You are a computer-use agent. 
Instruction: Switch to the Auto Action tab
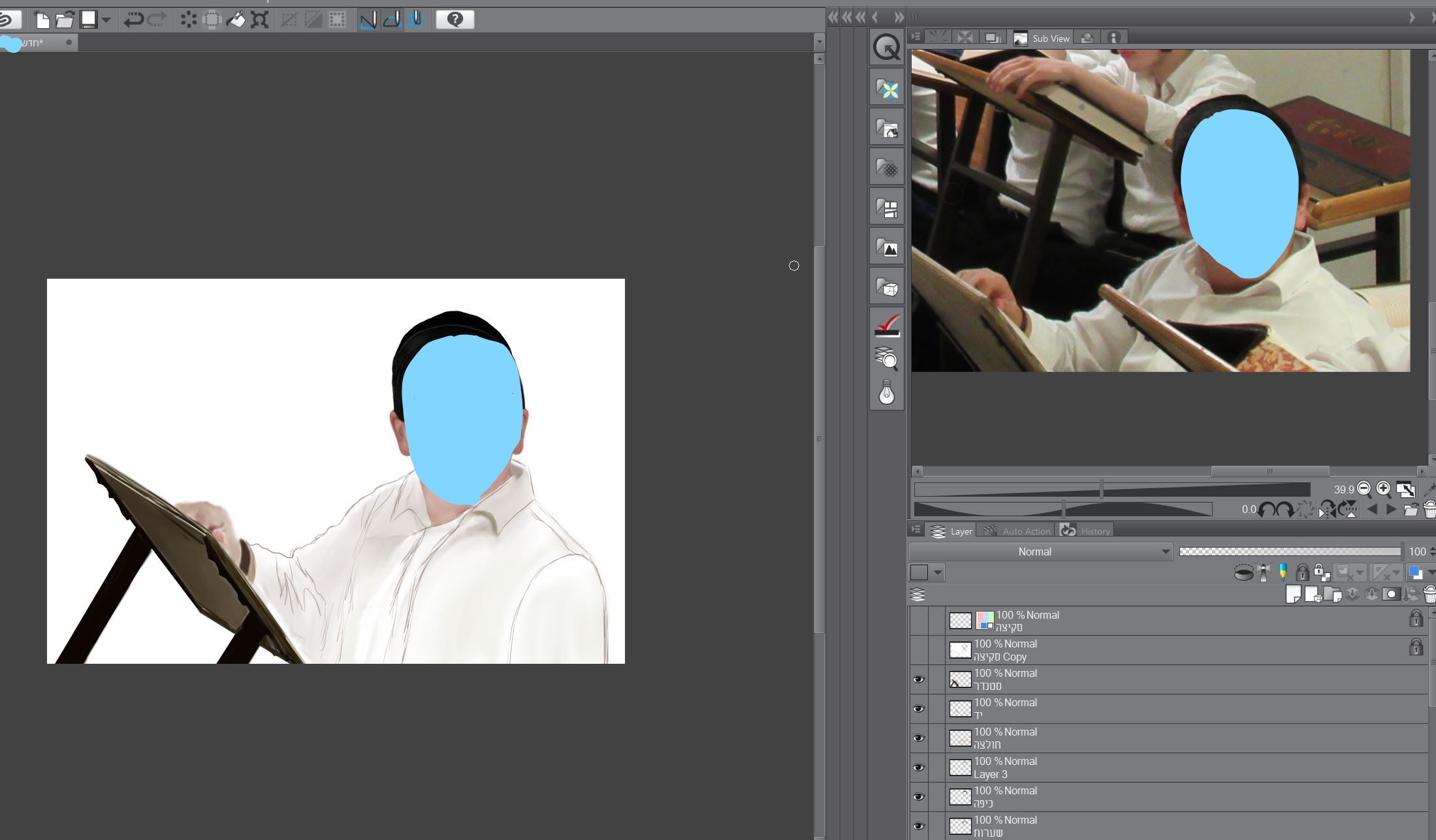coord(1017,531)
